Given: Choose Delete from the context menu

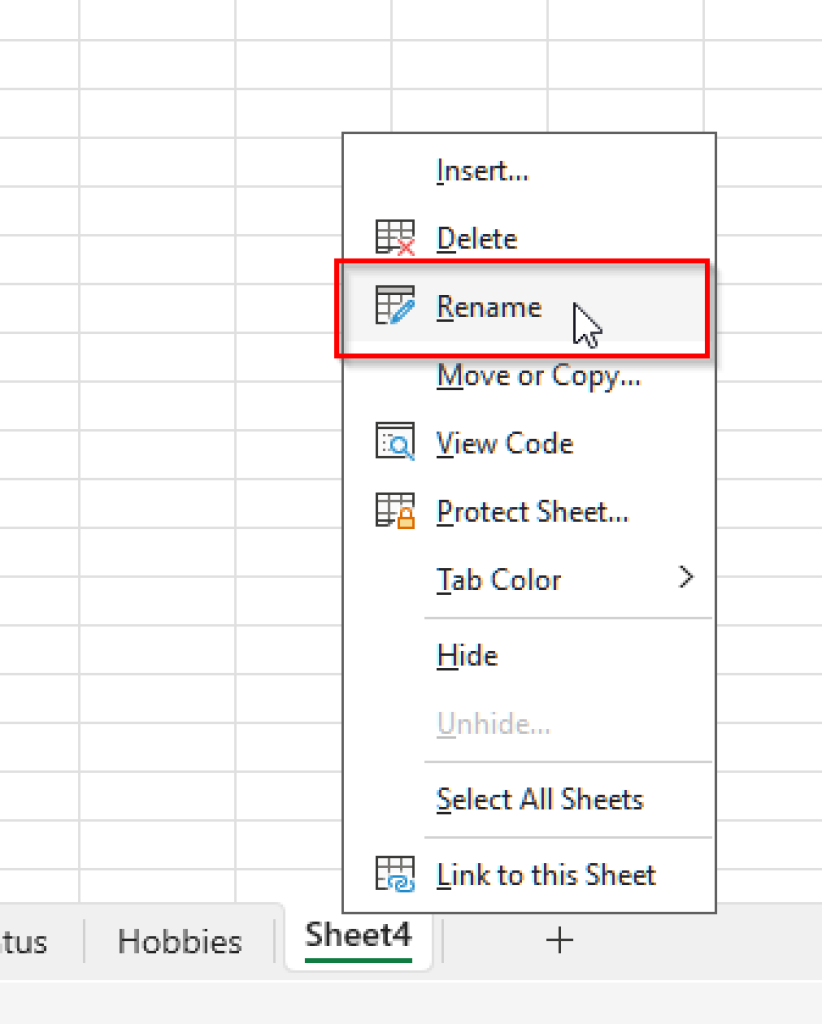Looking at the screenshot, I should 476,238.
